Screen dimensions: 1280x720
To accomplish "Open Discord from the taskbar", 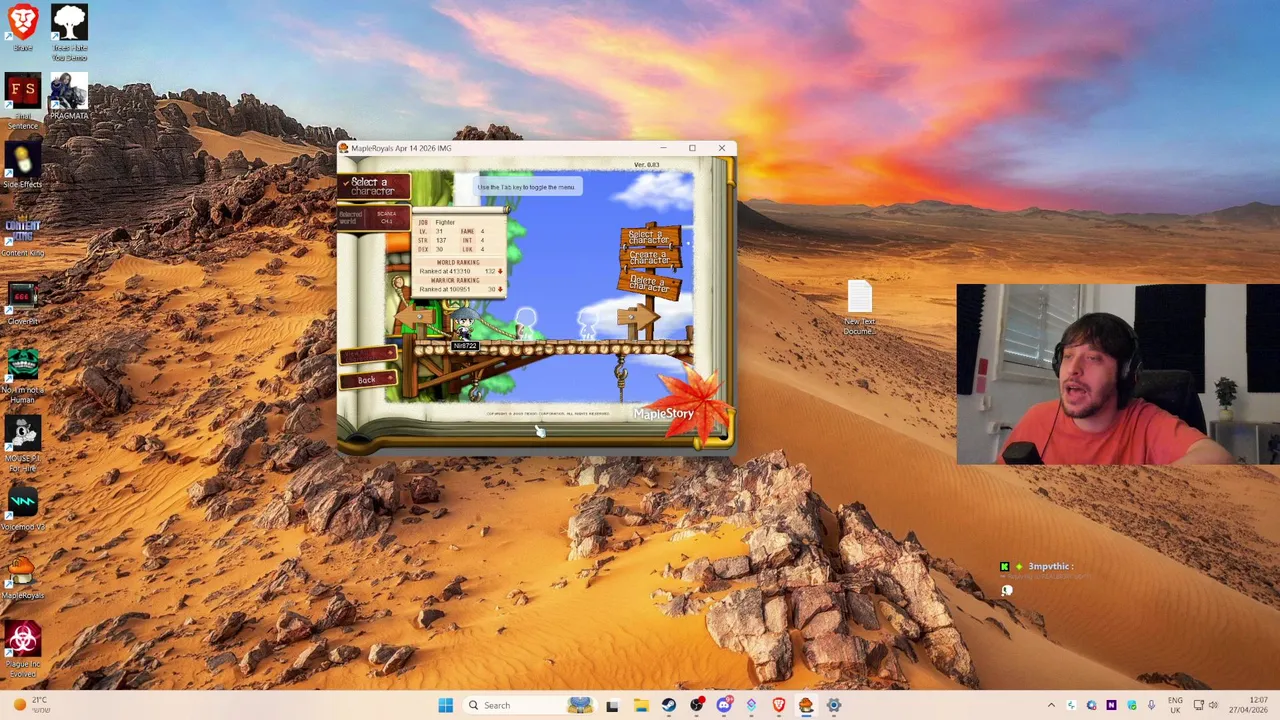I will pos(724,705).
